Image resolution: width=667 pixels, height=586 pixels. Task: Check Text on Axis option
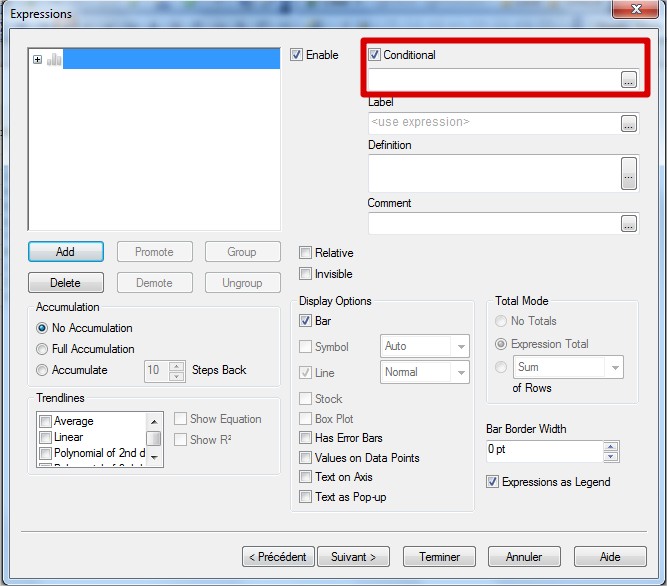click(x=305, y=476)
